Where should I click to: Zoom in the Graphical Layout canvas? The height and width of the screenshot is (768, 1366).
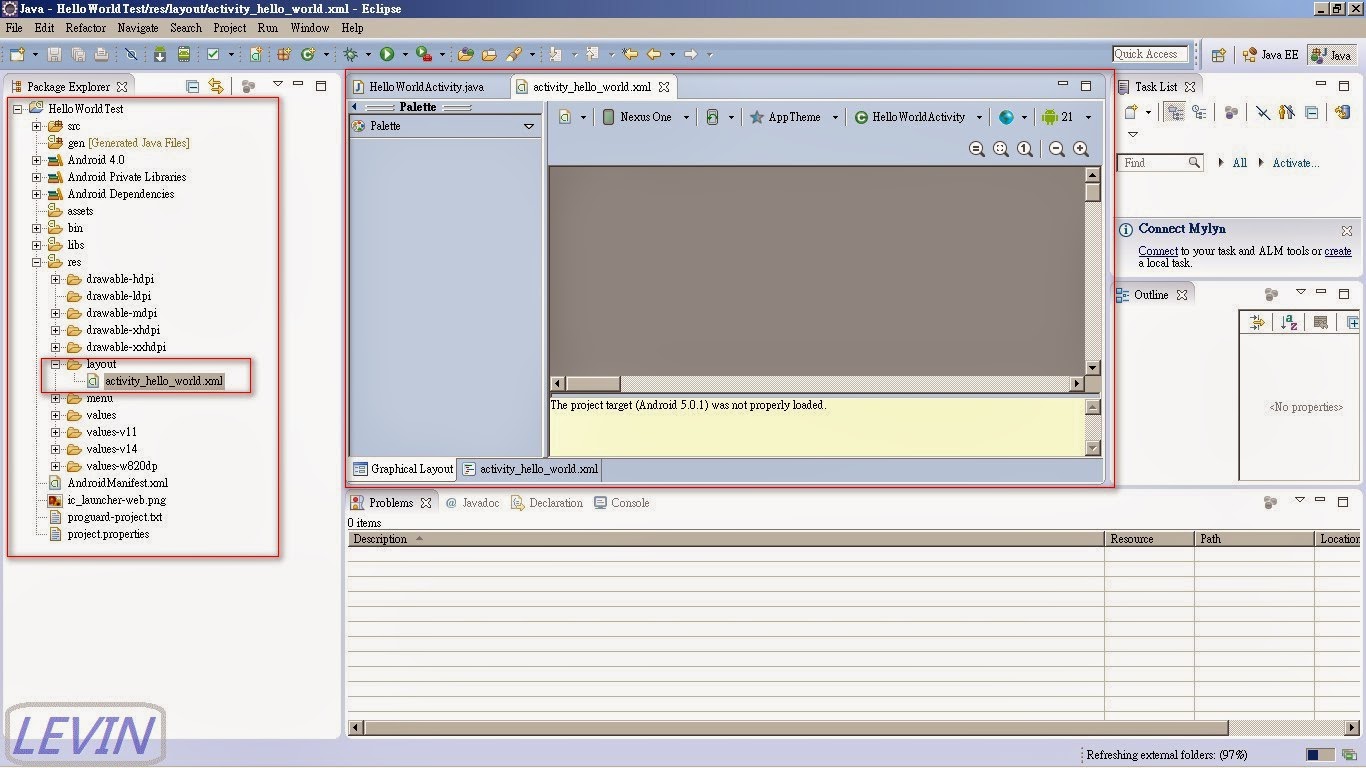pos(1081,149)
